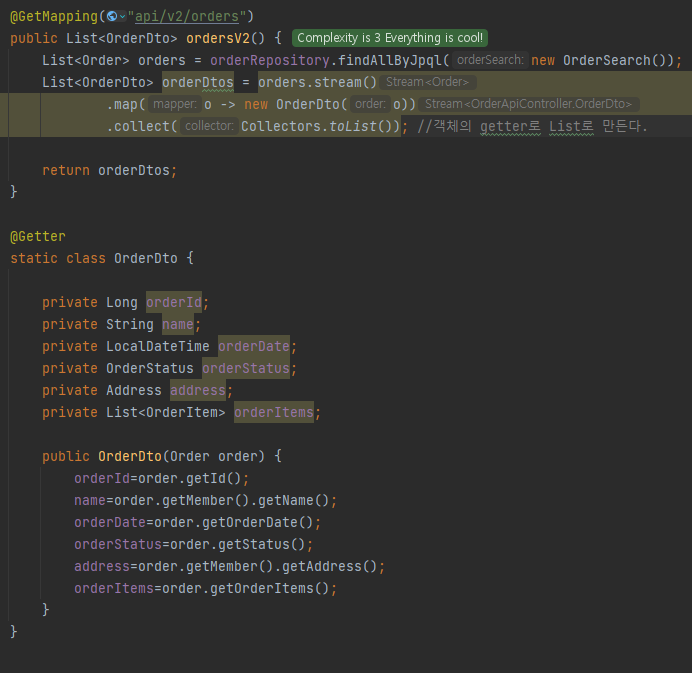Click return orderDtos statement
The height and width of the screenshot is (673, 692).
(109, 170)
